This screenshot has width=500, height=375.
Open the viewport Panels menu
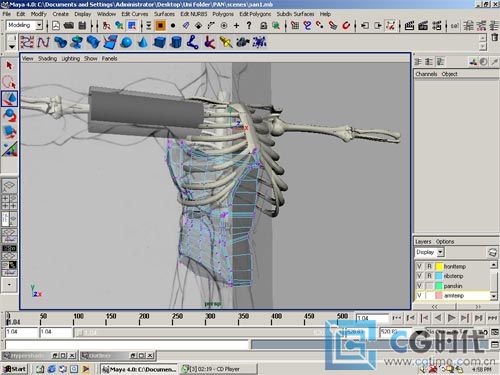pyautogui.click(x=109, y=59)
